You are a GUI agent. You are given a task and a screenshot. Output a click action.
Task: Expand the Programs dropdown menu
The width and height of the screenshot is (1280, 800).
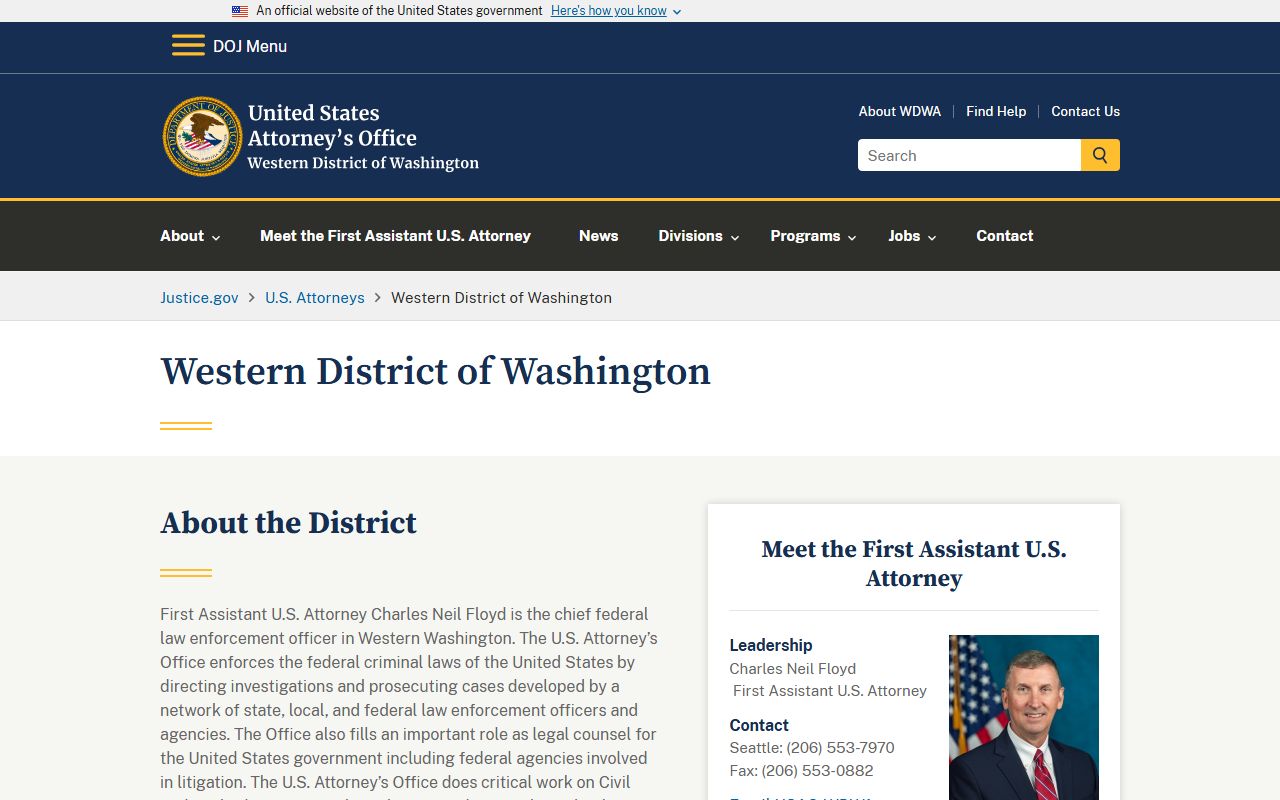(813, 236)
